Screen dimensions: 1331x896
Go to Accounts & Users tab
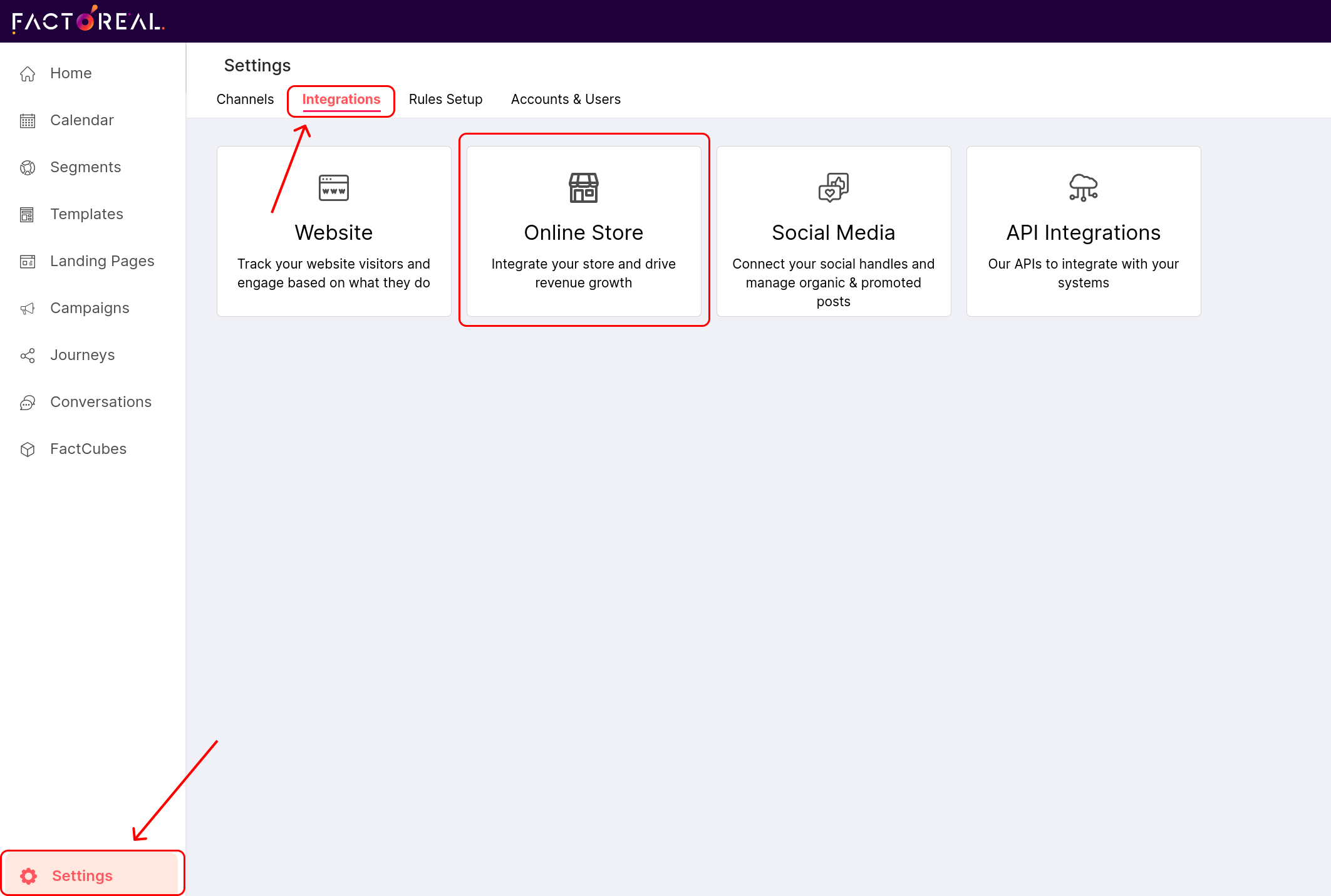pos(566,100)
